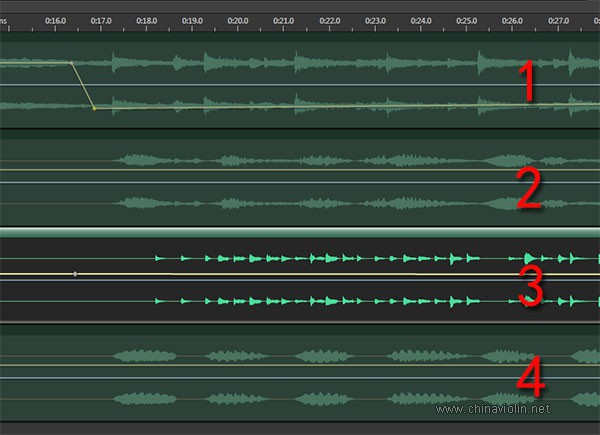The width and height of the screenshot is (600, 435).
Task: Select the lower volume envelope keyframe on track 1
Action: (x=94, y=107)
